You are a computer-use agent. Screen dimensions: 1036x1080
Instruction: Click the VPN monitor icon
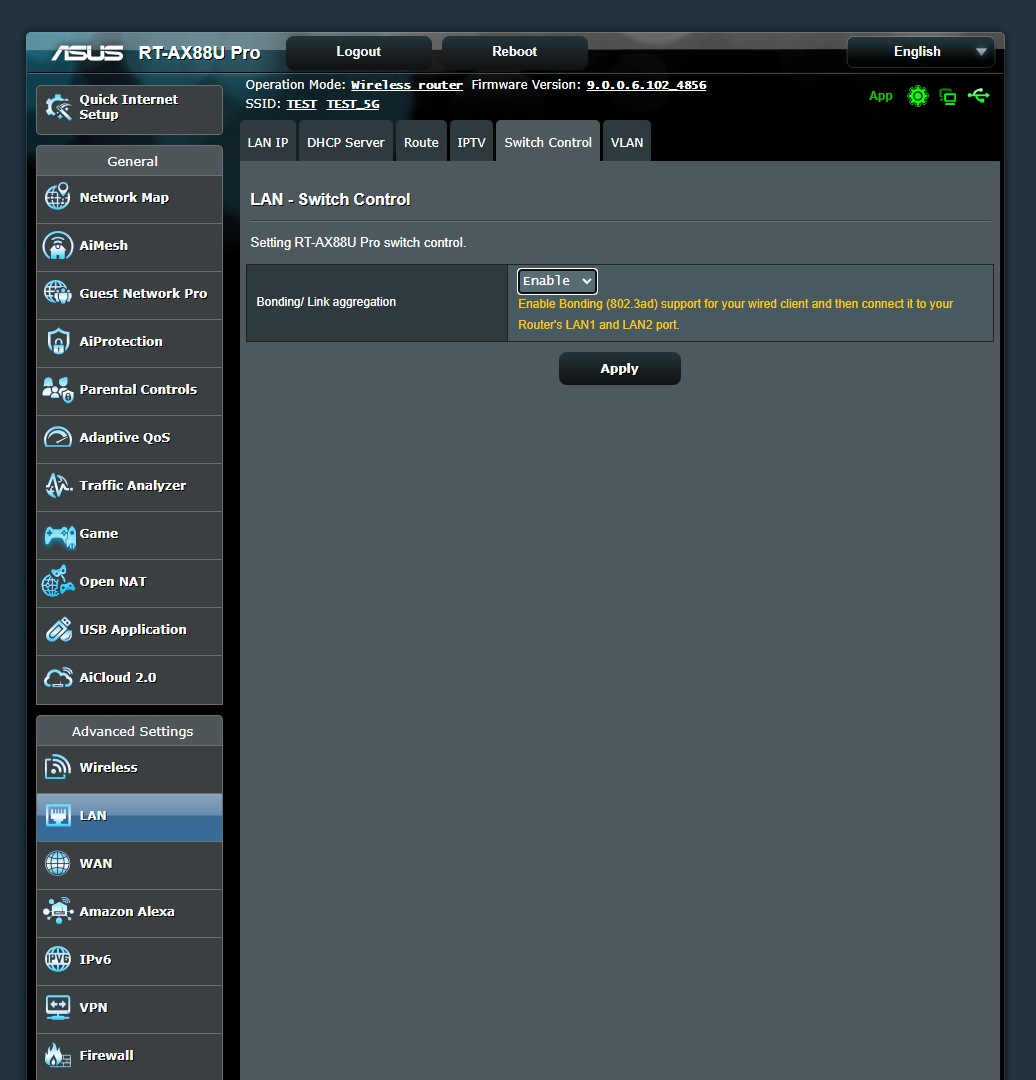[x=58, y=1008]
